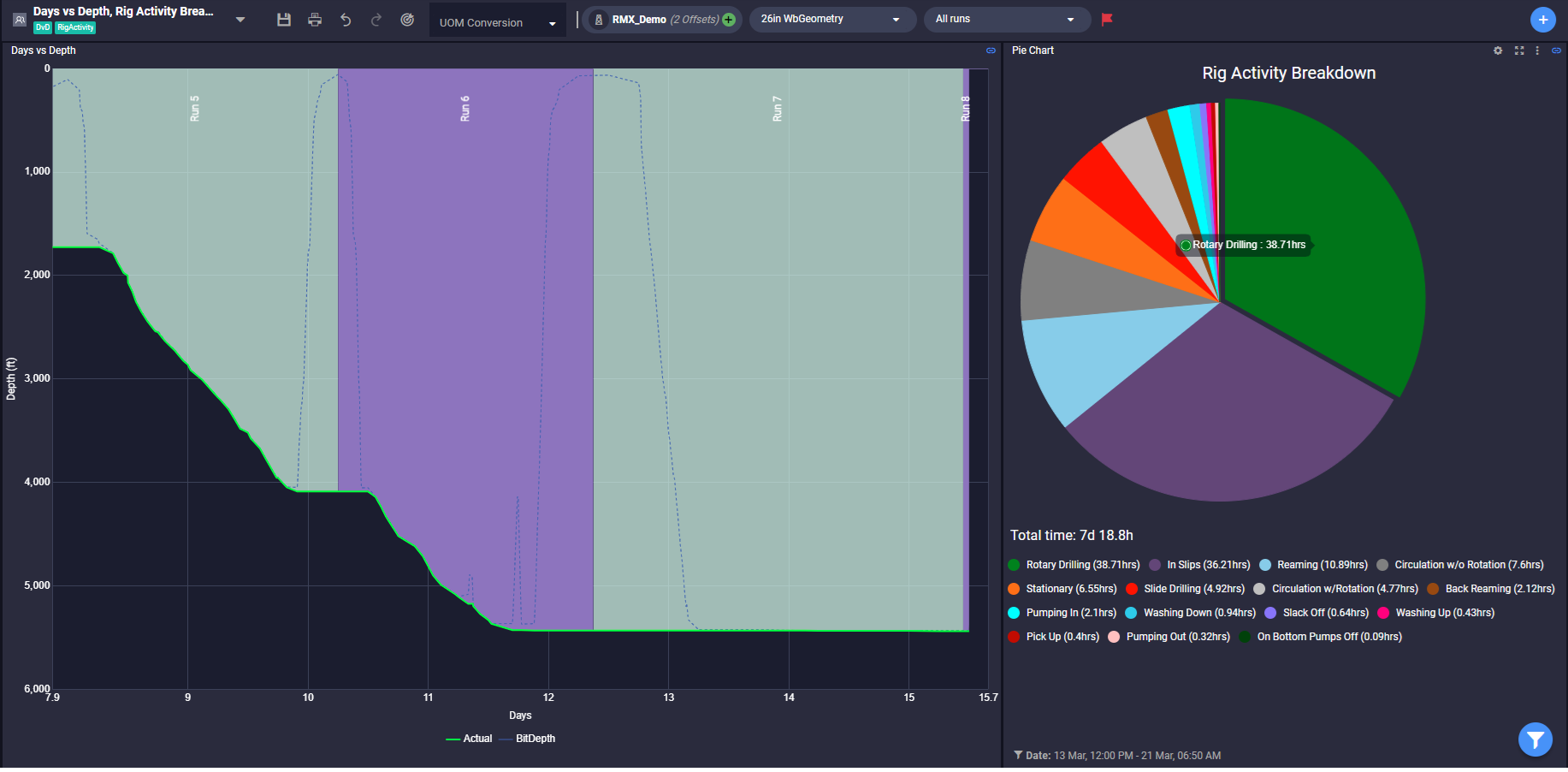Click the save dashboard icon
Viewport: 1568px width, 772px height.
tap(284, 20)
